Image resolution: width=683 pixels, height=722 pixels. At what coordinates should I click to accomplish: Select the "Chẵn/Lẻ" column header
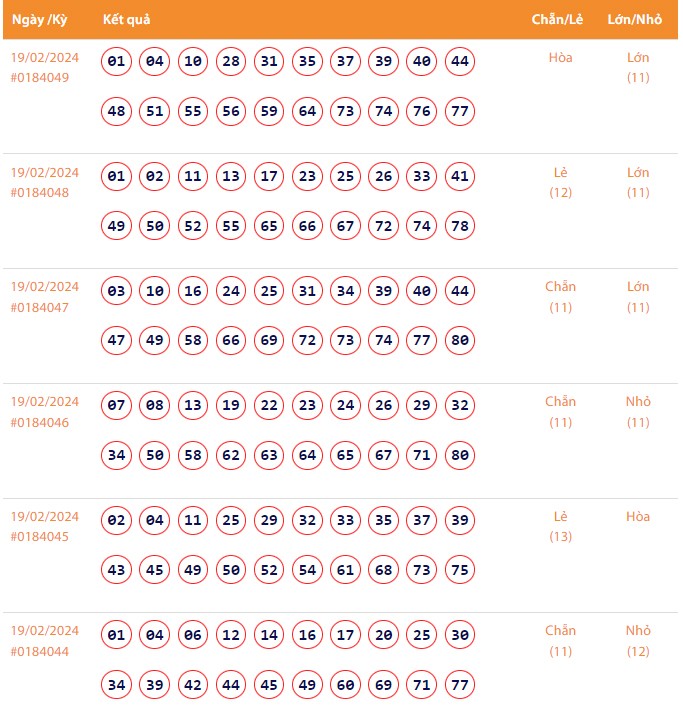coord(559,20)
